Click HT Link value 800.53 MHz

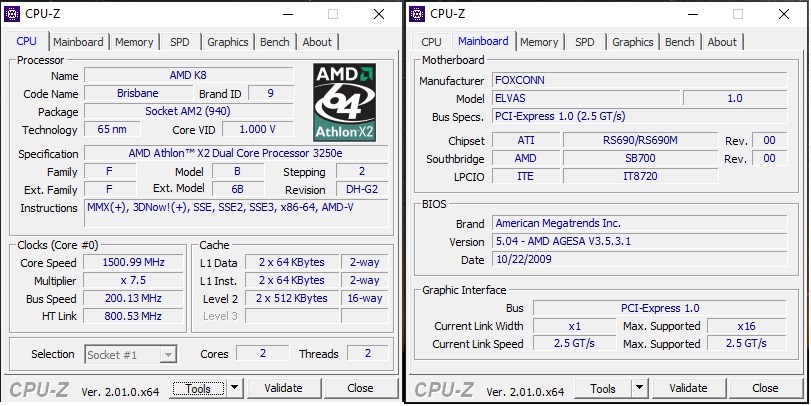[133, 316]
